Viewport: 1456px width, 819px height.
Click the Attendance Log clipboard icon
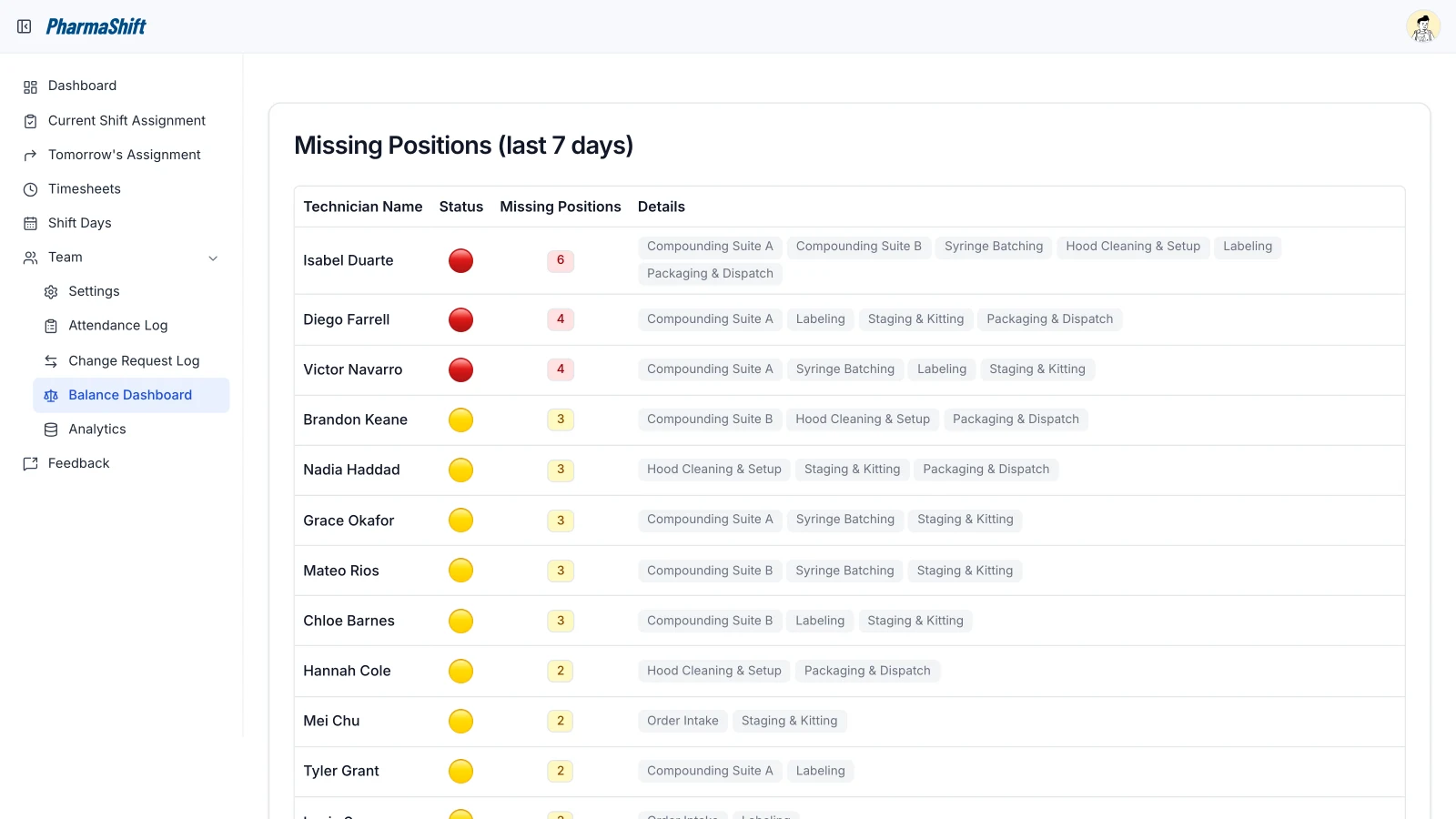tap(51, 326)
